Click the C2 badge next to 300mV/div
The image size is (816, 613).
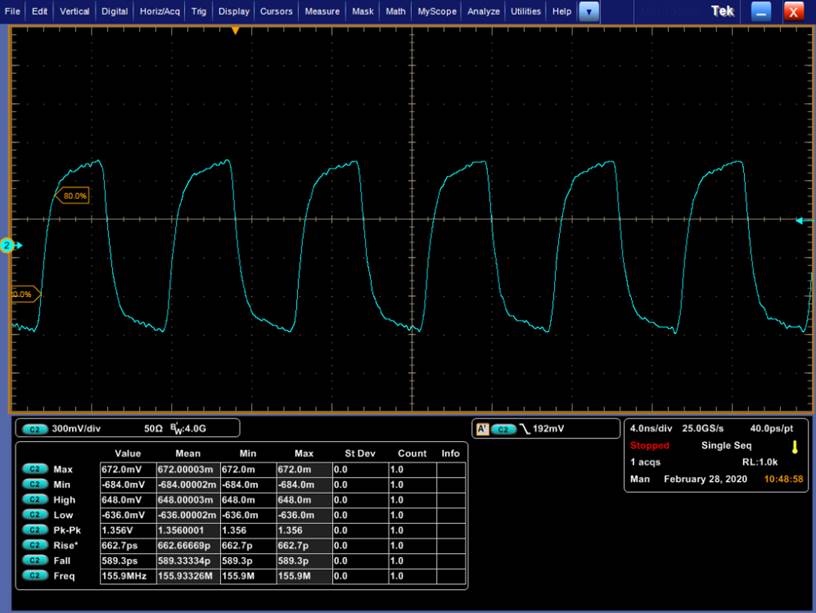coord(34,429)
